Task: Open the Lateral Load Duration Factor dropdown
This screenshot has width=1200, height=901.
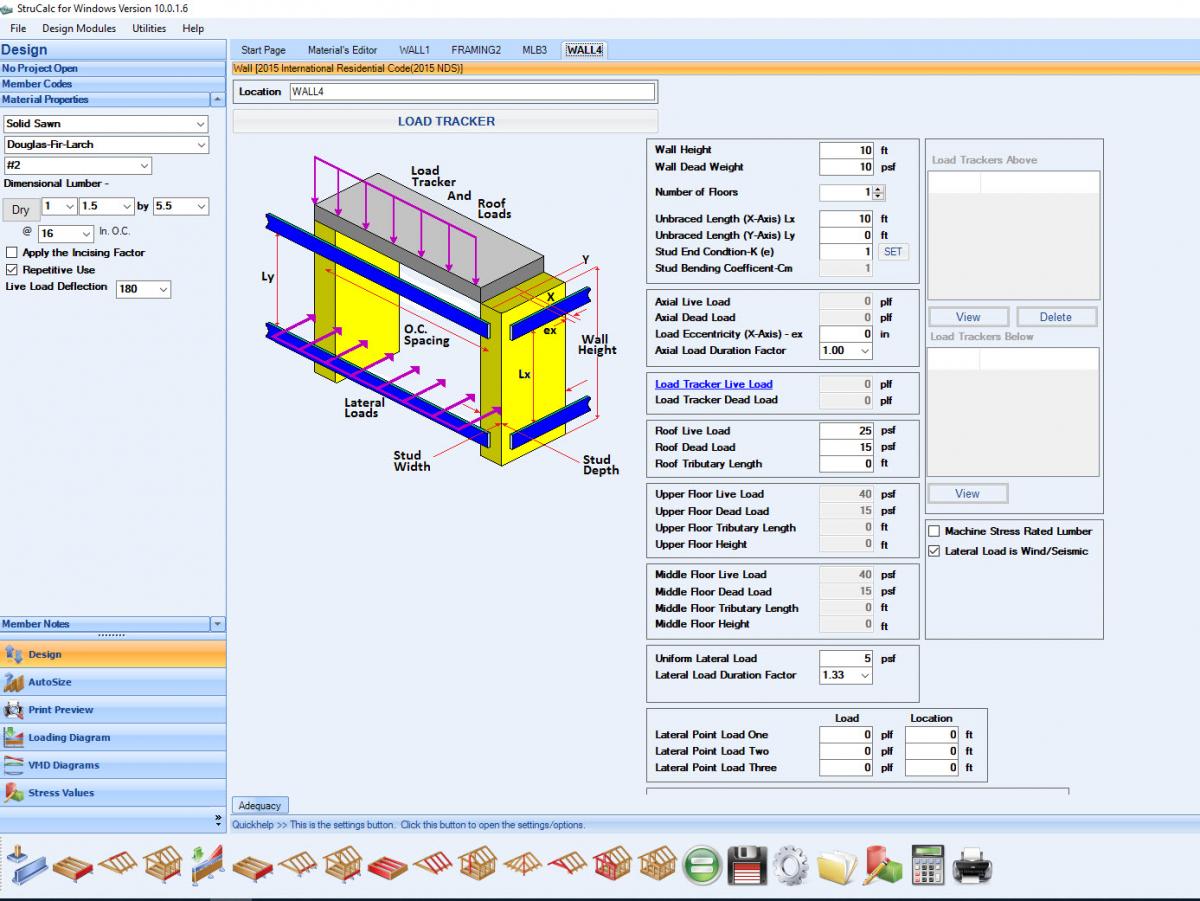Action: pyautogui.click(x=845, y=675)
